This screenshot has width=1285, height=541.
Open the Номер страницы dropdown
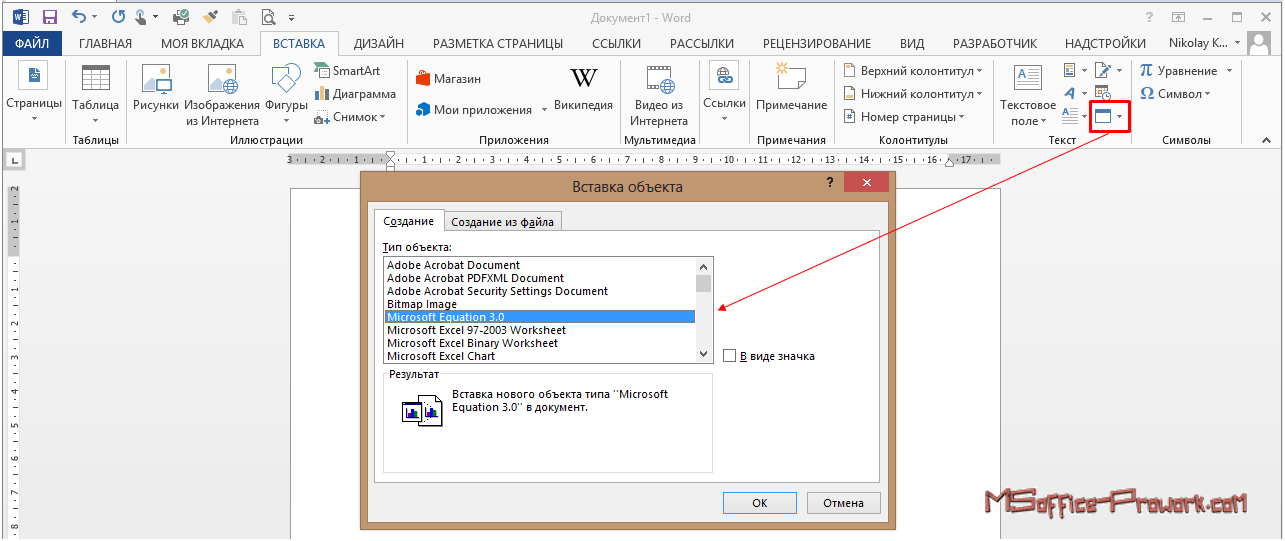(x=906, y=117)
